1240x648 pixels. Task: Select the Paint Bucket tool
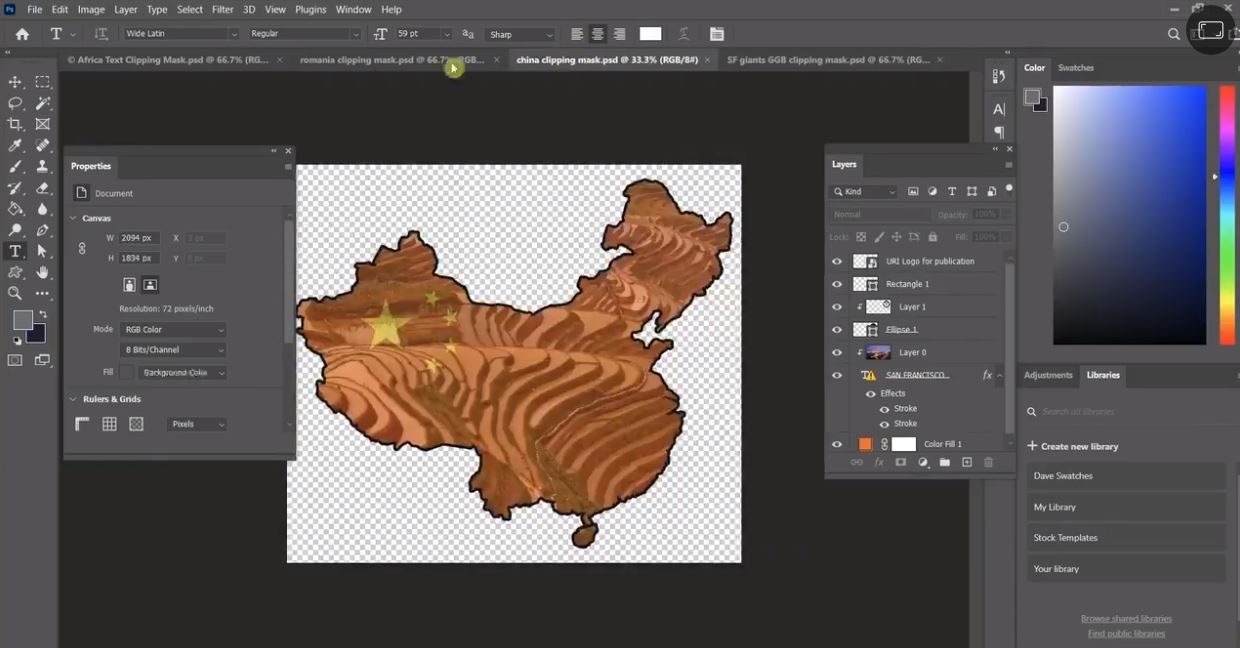[15, 209]
